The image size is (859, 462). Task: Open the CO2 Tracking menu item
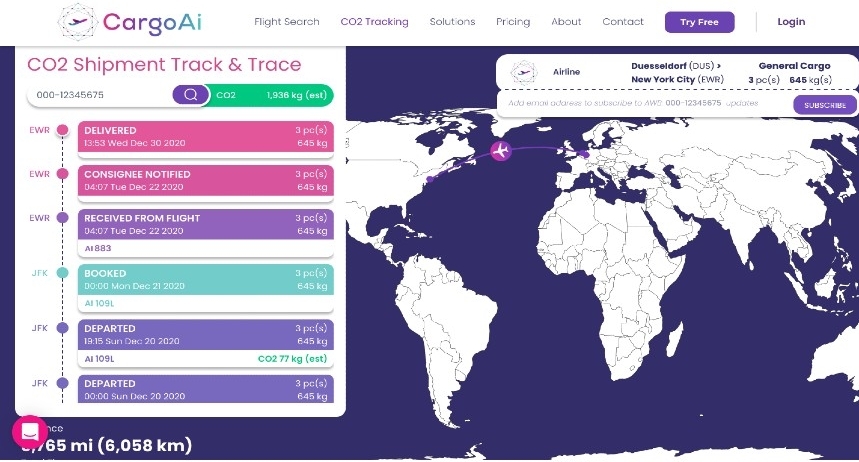click(374, 22)
